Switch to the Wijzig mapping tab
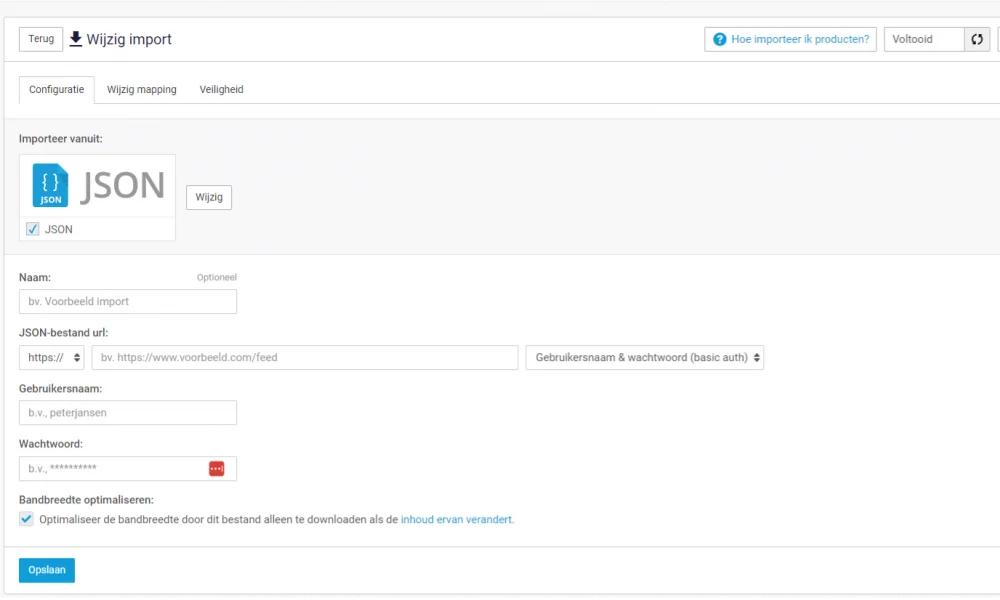This screenshot has width=1000, height=600. click(142, 90)
